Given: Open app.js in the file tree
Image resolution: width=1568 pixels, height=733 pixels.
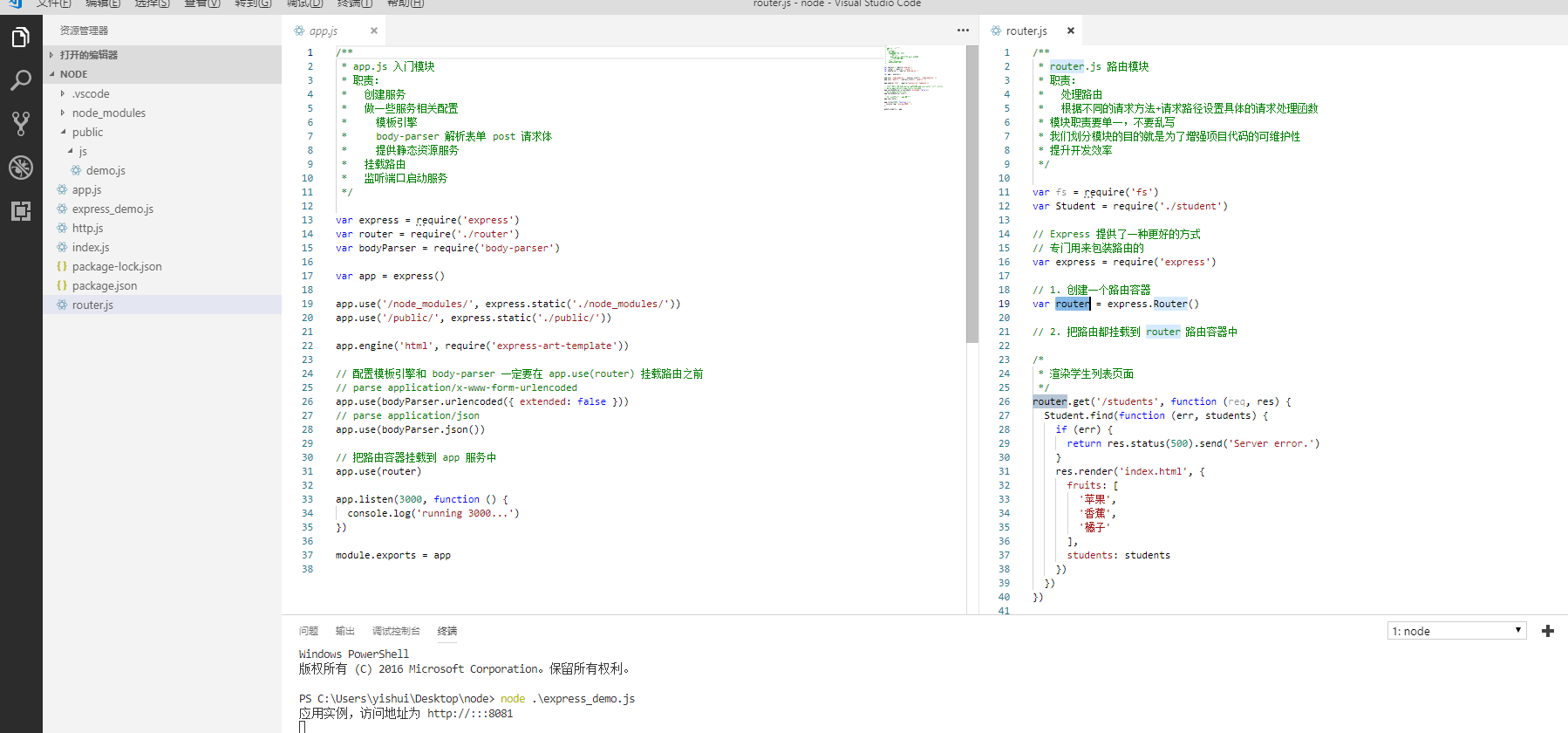Looking at the screenshot, I should 162,189.
